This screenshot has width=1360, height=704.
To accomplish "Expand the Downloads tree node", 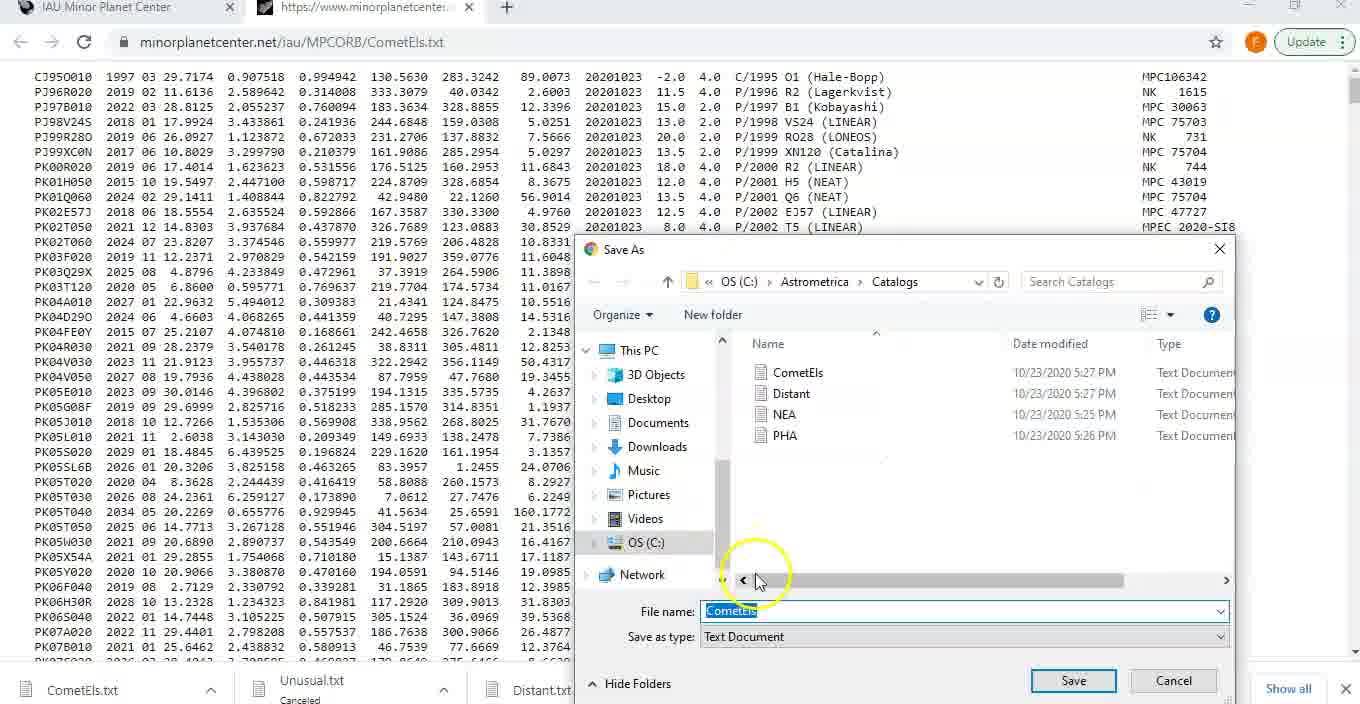I will pos(595,447).
